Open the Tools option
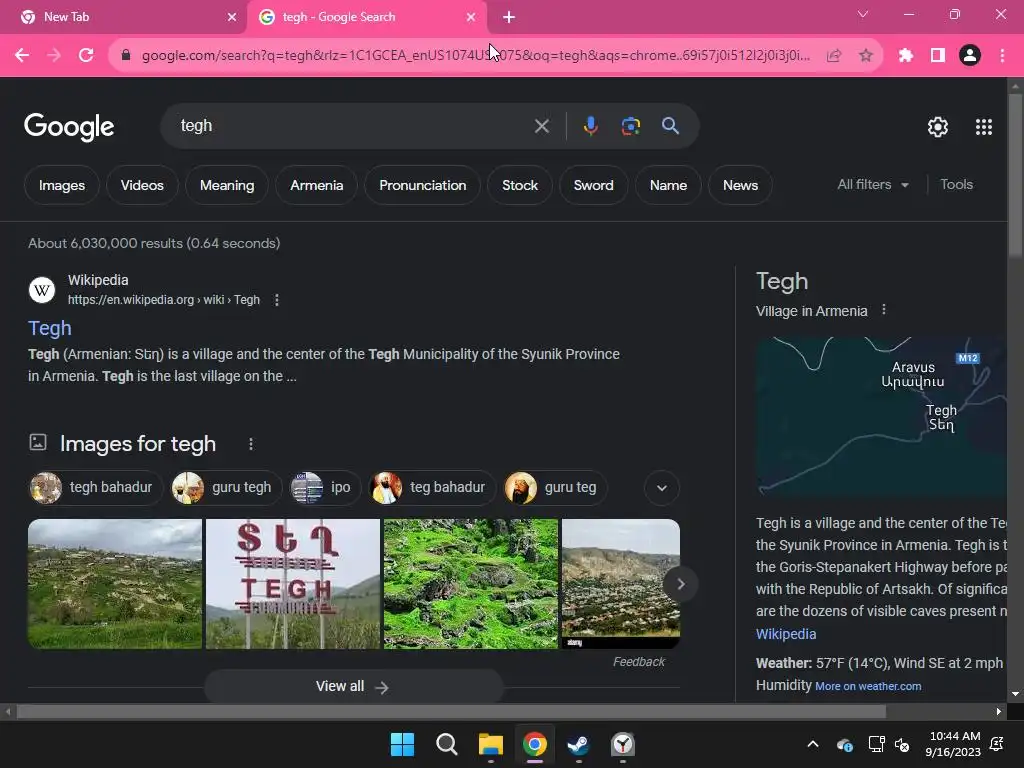This screenshot has height=768, width=1024. click(956, 185)
